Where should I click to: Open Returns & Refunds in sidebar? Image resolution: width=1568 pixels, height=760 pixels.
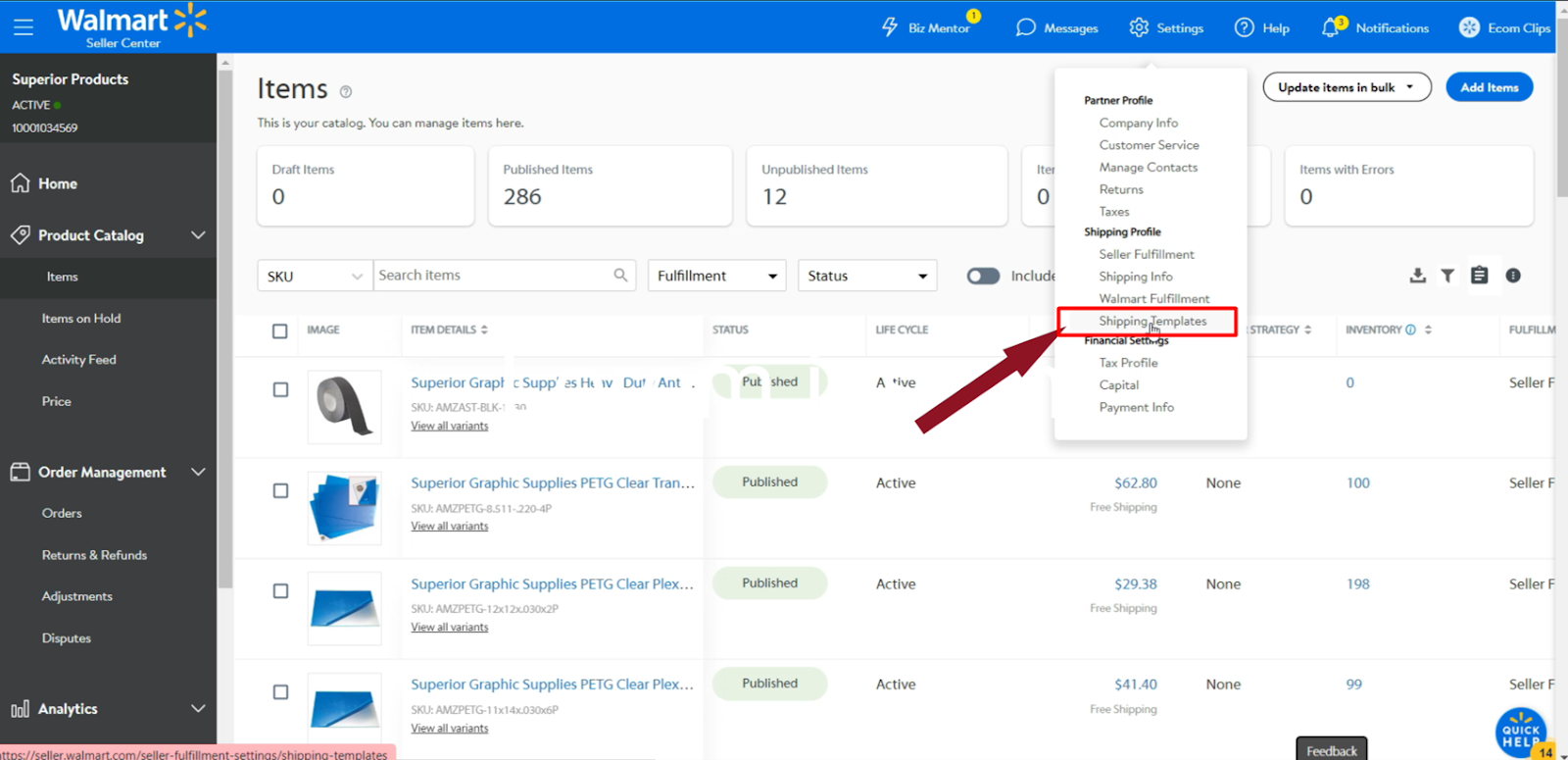point(94,555)
